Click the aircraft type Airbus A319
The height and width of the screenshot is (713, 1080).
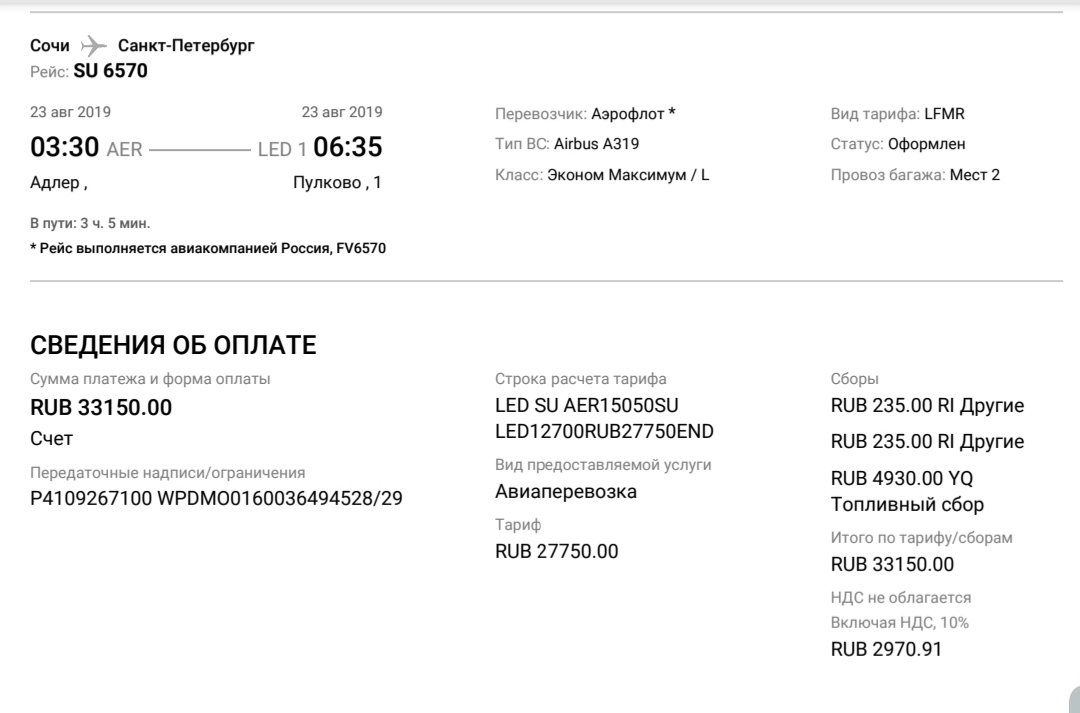(x=596, y=144)
